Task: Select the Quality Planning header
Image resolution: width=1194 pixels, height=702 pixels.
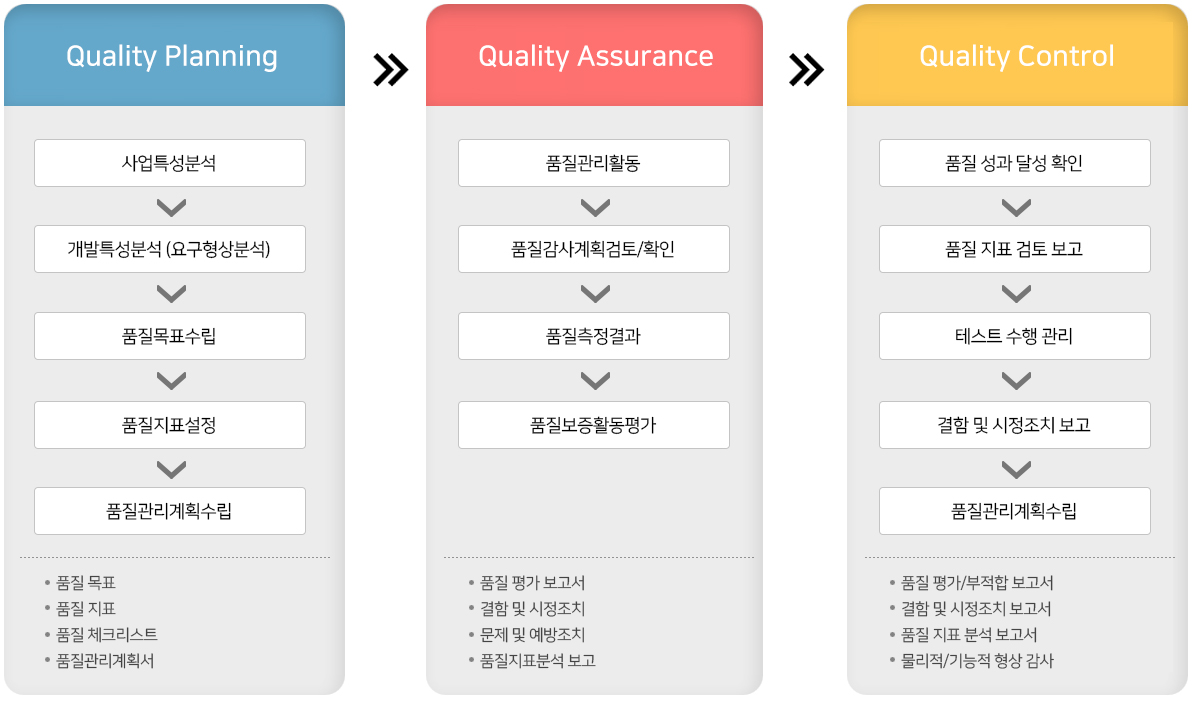Action: pos(174,55)
